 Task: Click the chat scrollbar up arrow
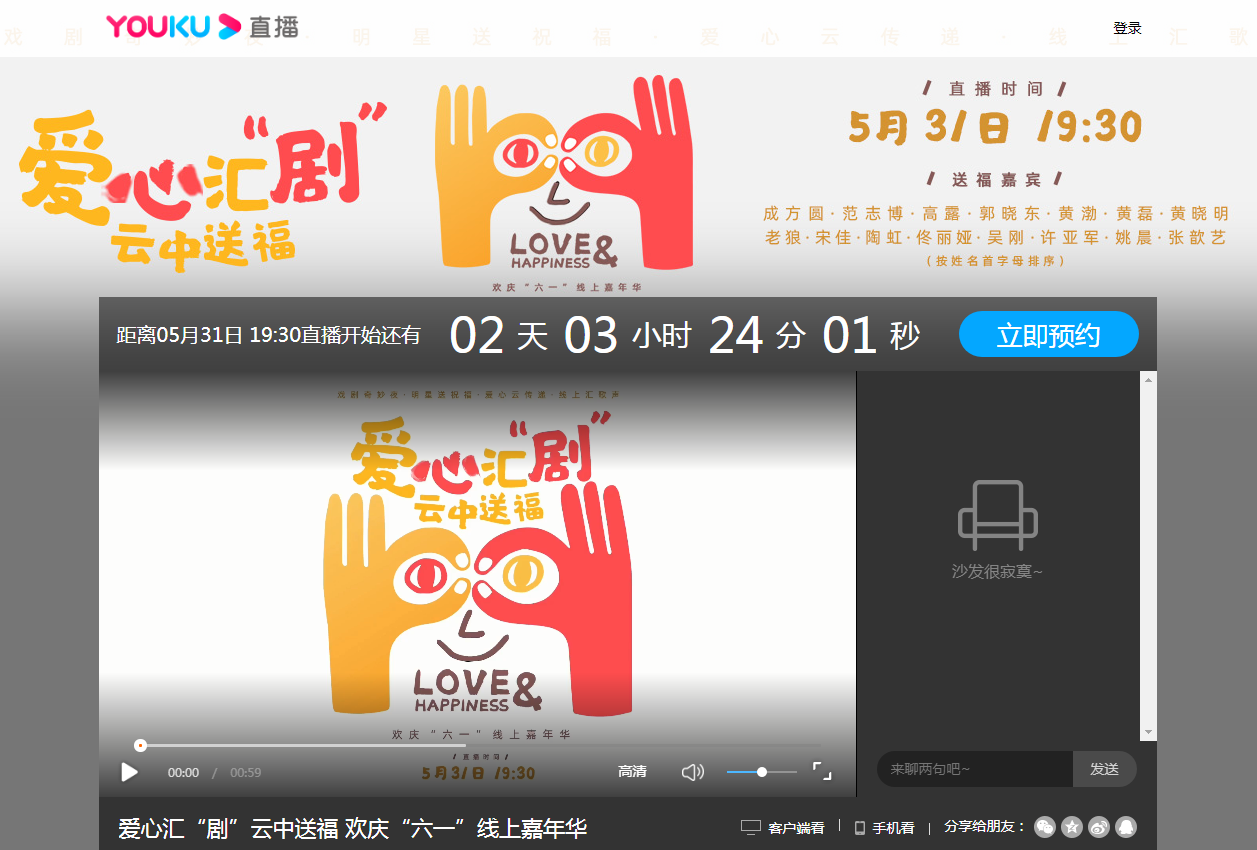(1148, 379)
